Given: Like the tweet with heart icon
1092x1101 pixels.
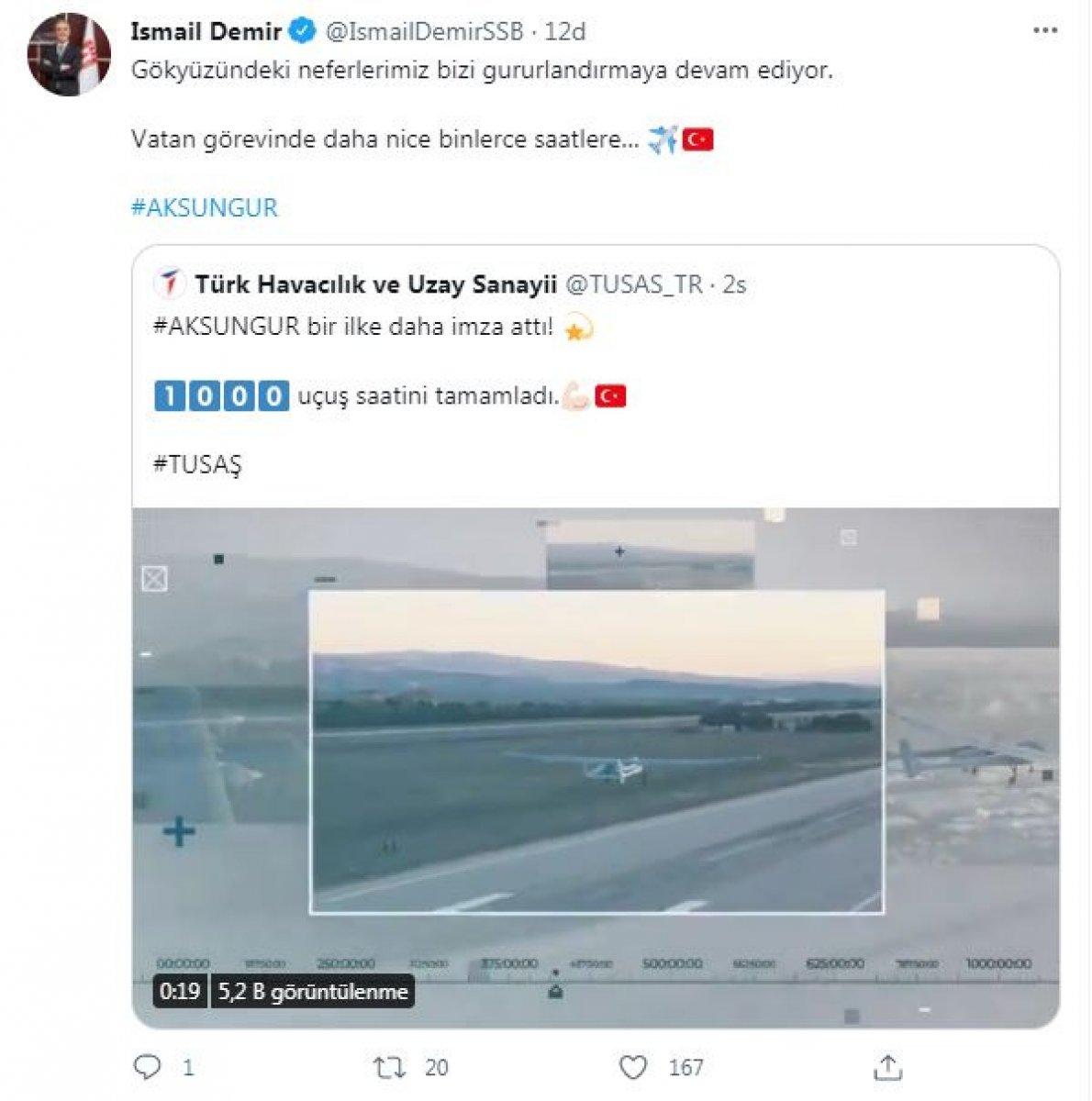Looking at the screenshot, I should click(633, 1067).
